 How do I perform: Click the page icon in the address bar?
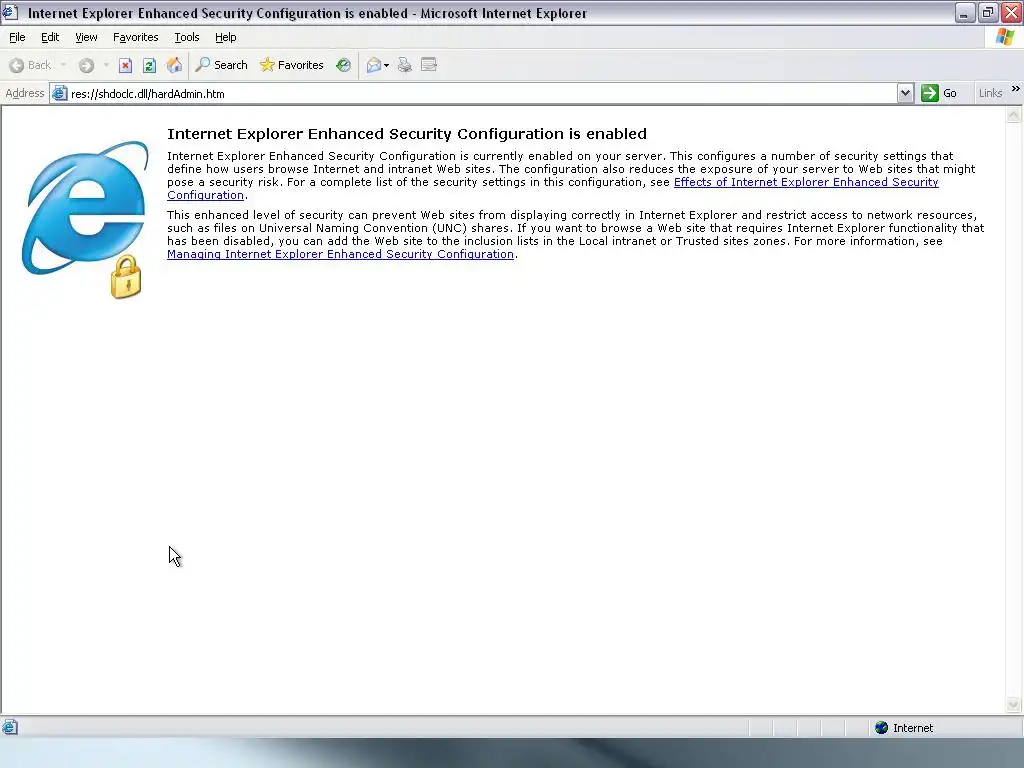click(59, 93)
